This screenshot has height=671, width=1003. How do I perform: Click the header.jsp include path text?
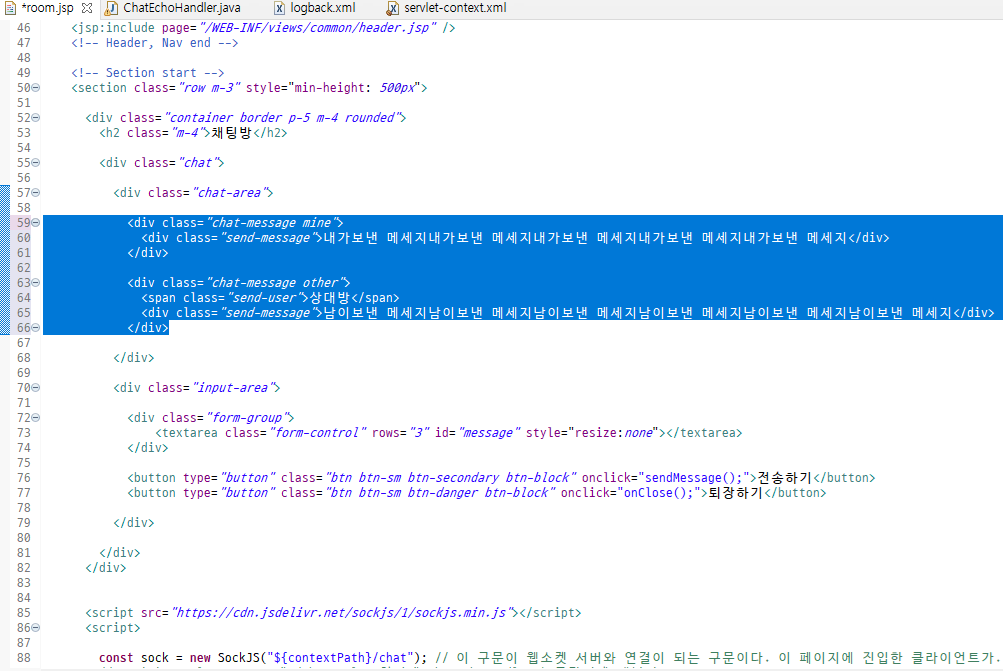(318, 28)
